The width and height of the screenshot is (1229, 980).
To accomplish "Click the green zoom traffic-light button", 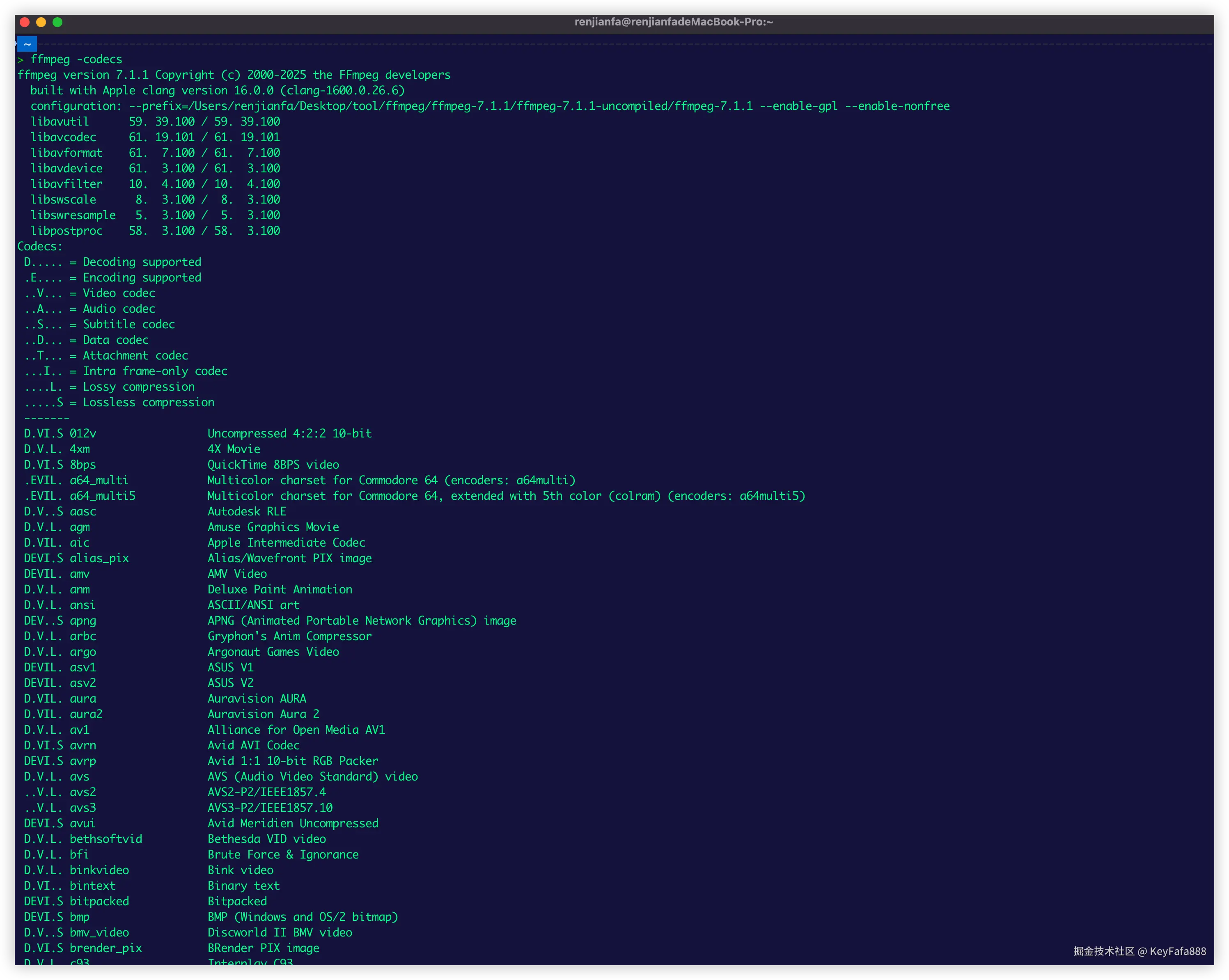I will [57, 22].
